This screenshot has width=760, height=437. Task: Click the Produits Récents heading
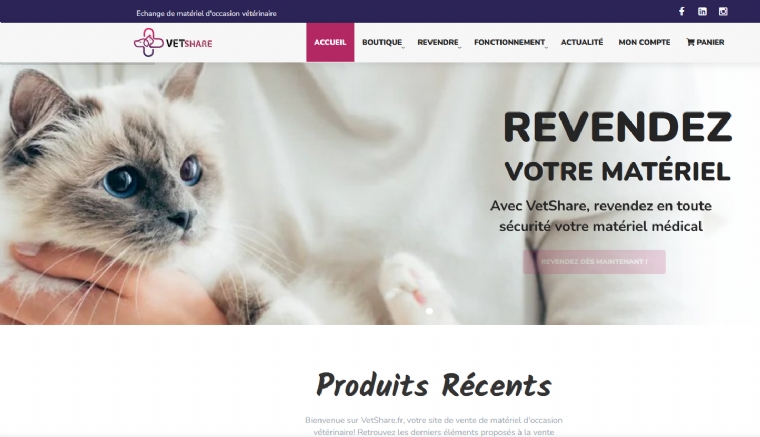(x=434, y=386)
